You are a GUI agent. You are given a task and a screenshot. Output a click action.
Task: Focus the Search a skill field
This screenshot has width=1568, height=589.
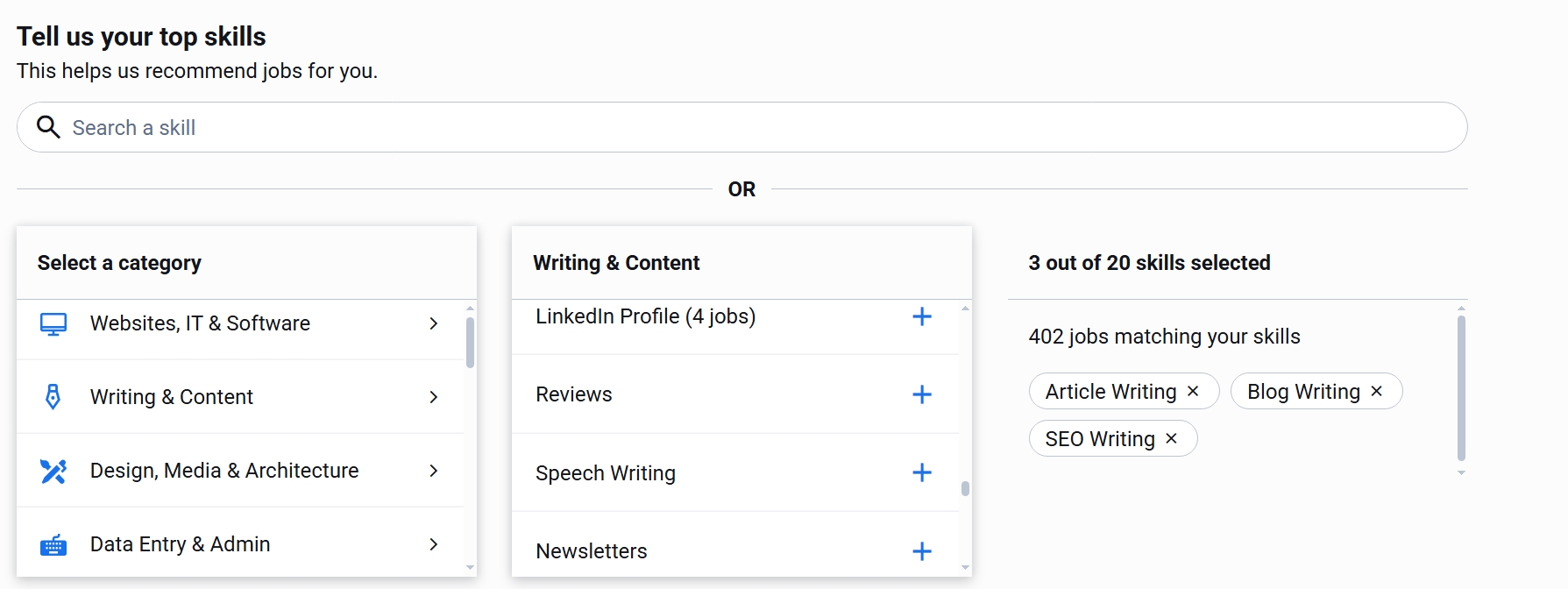741,127
